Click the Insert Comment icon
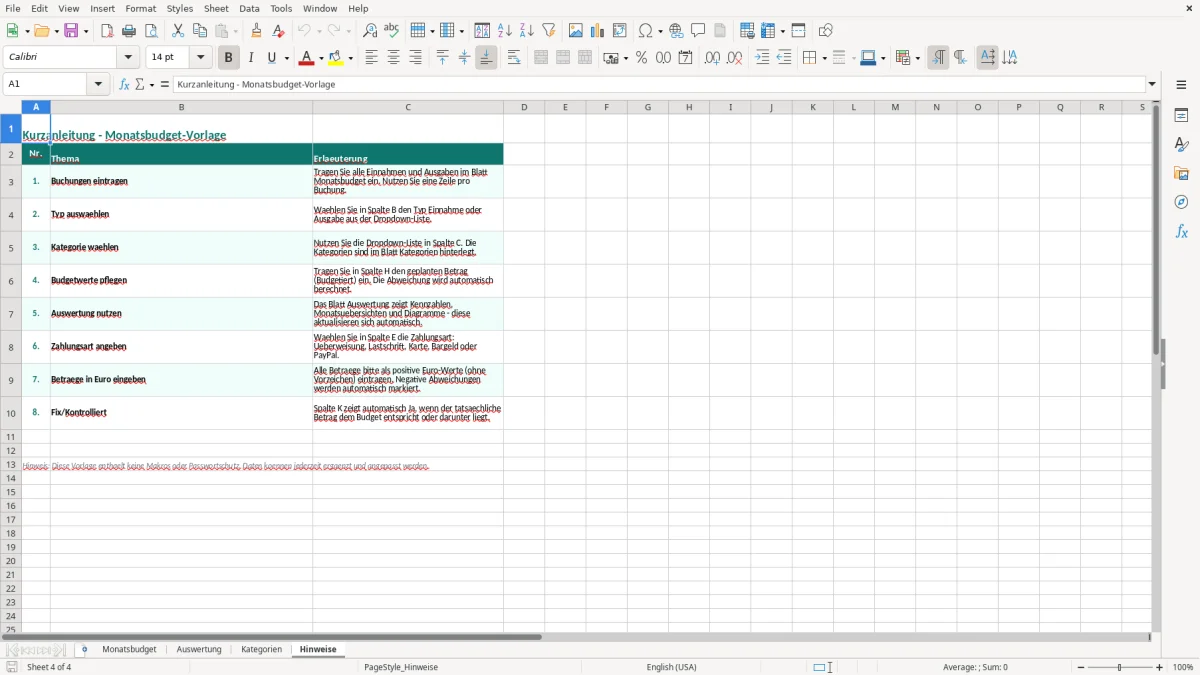Image resolution: width=1200 pixels, height=675 pixels. [x=698, y=31]
